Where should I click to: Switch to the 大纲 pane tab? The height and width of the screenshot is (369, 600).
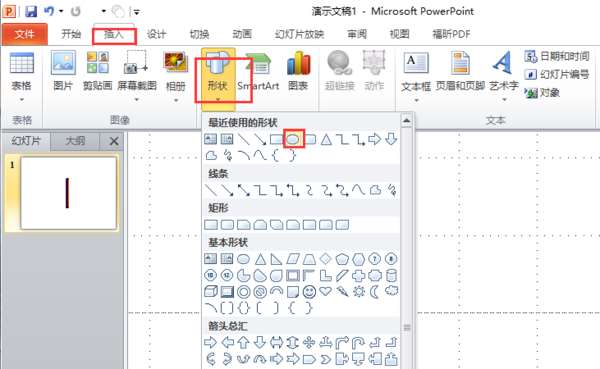coord(75,141)
